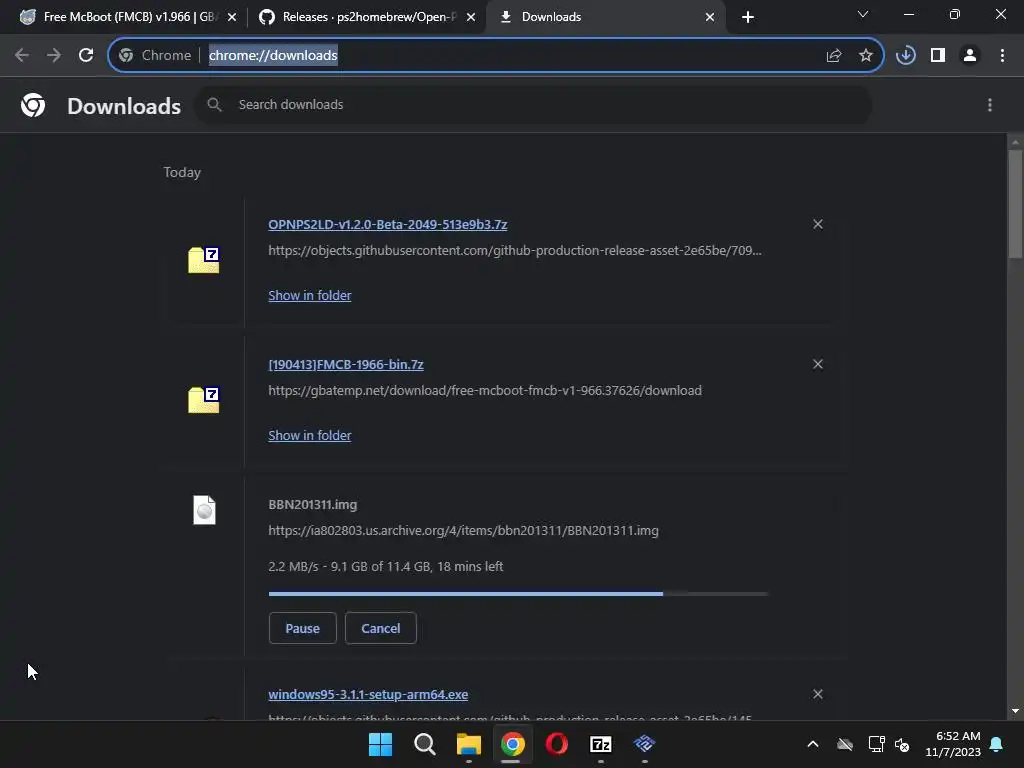Click the Today date heading
Screen dimensions: 1024x768
pos(182,172)
